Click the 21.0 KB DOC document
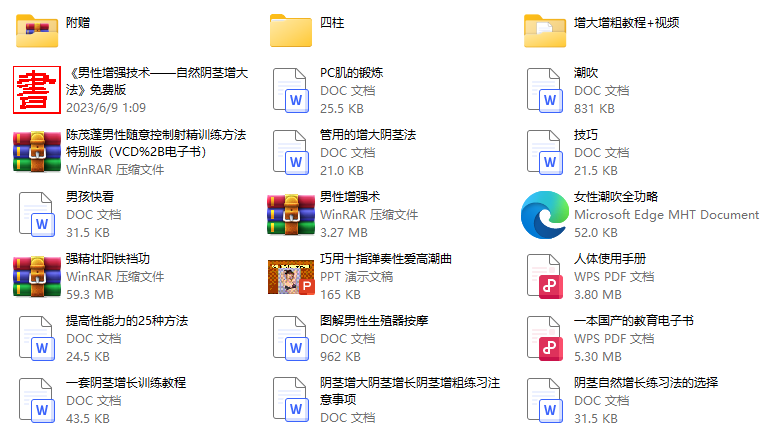The width and height of the screenshot is (771, 435). 291,152
